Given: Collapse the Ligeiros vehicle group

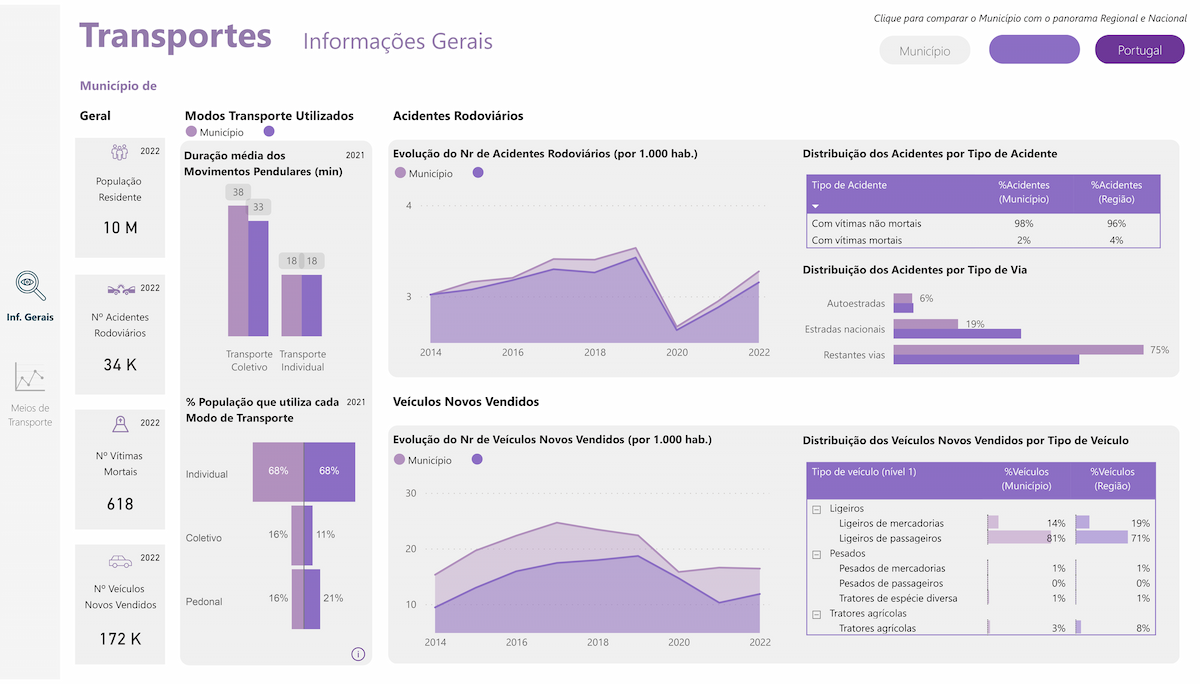Looking at the screenshot, I should [x=816, y=509].
